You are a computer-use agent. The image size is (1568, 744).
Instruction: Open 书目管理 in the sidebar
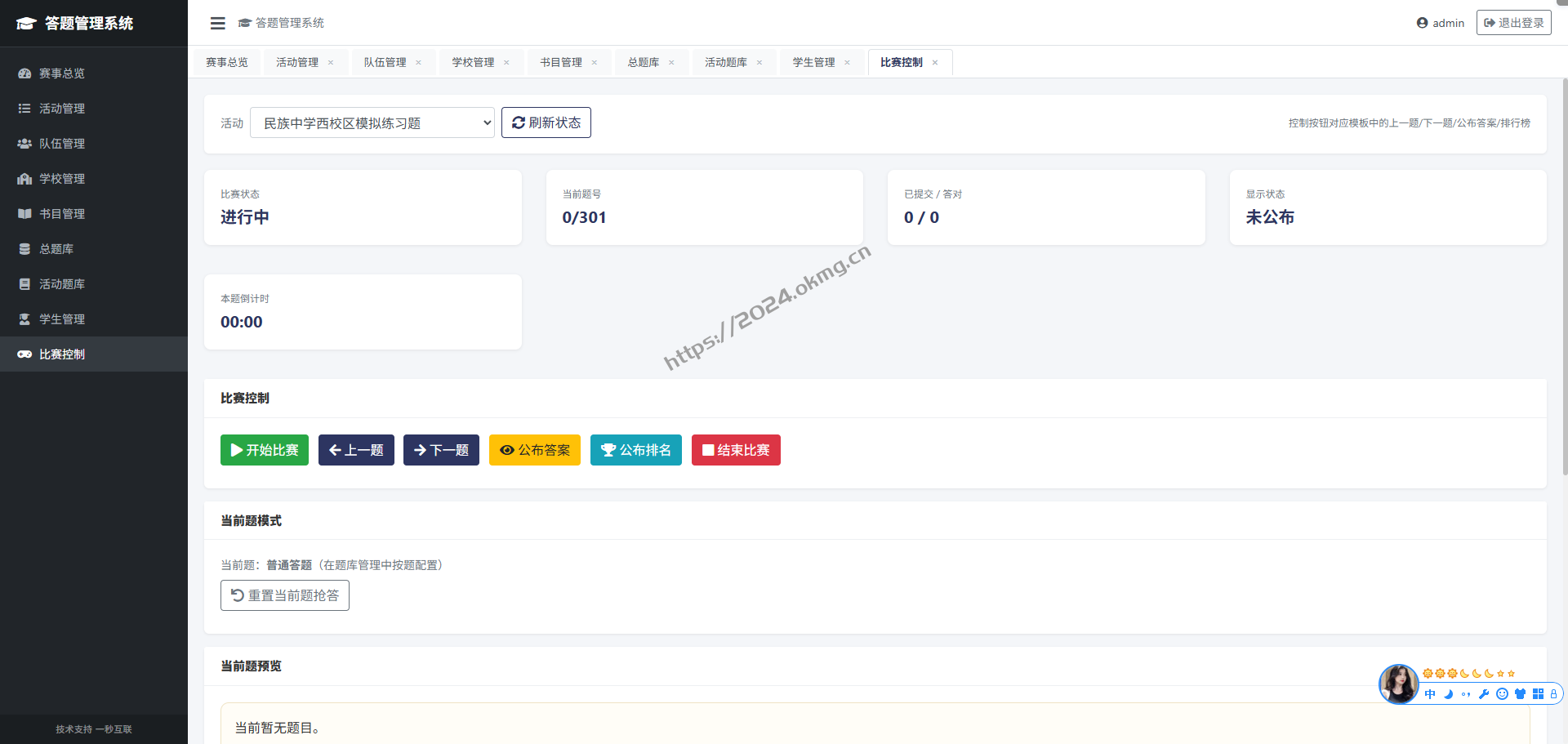pos(94,214)
